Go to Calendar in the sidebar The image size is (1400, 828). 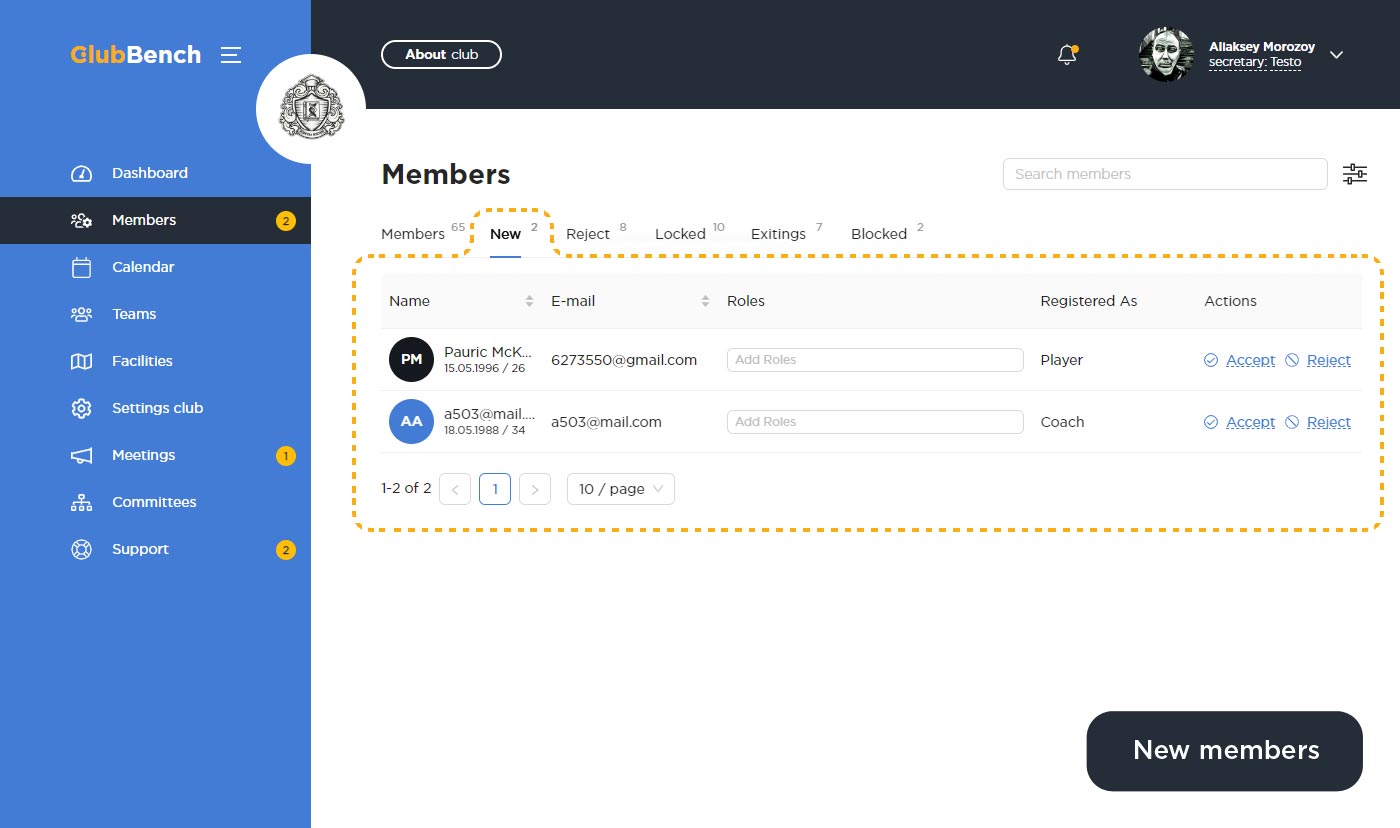coord(143,267)
